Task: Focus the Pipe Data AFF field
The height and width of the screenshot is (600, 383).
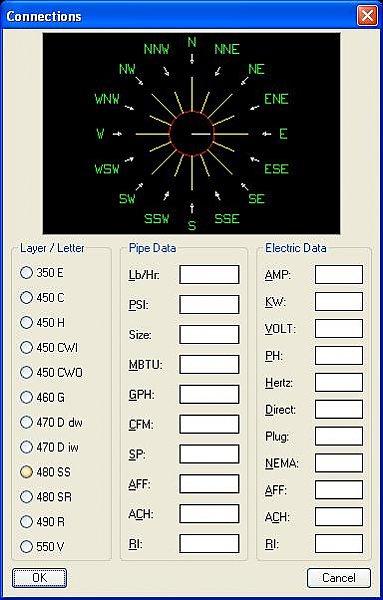Action: pos(209,484)
